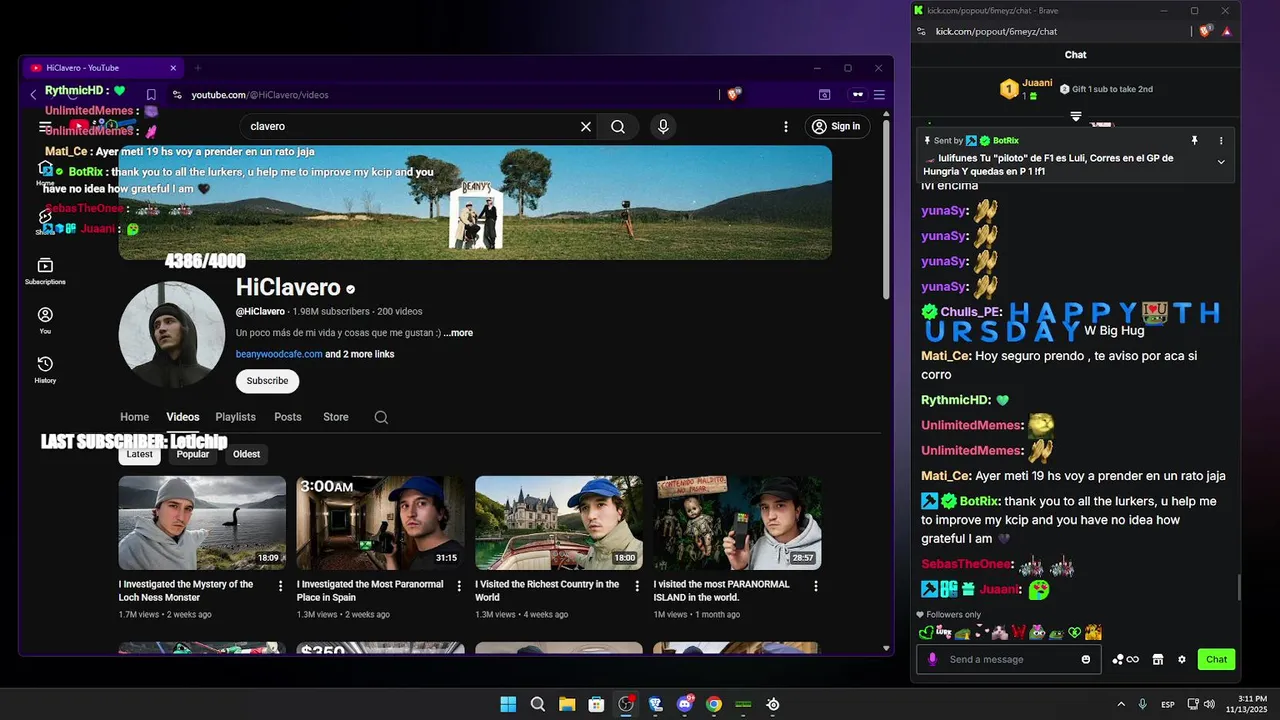Viewport: 1280px width, 720px height.
Task: Click the Sign in button on YouTube
Action: [836, 126]
